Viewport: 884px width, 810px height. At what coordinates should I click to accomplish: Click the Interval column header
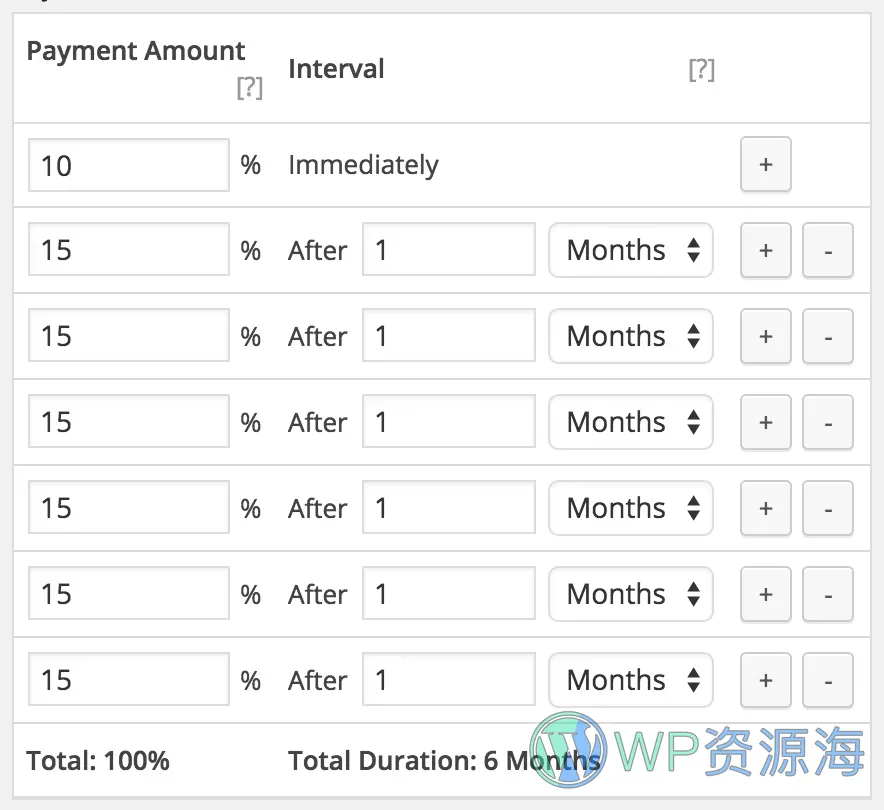point(336,69)
